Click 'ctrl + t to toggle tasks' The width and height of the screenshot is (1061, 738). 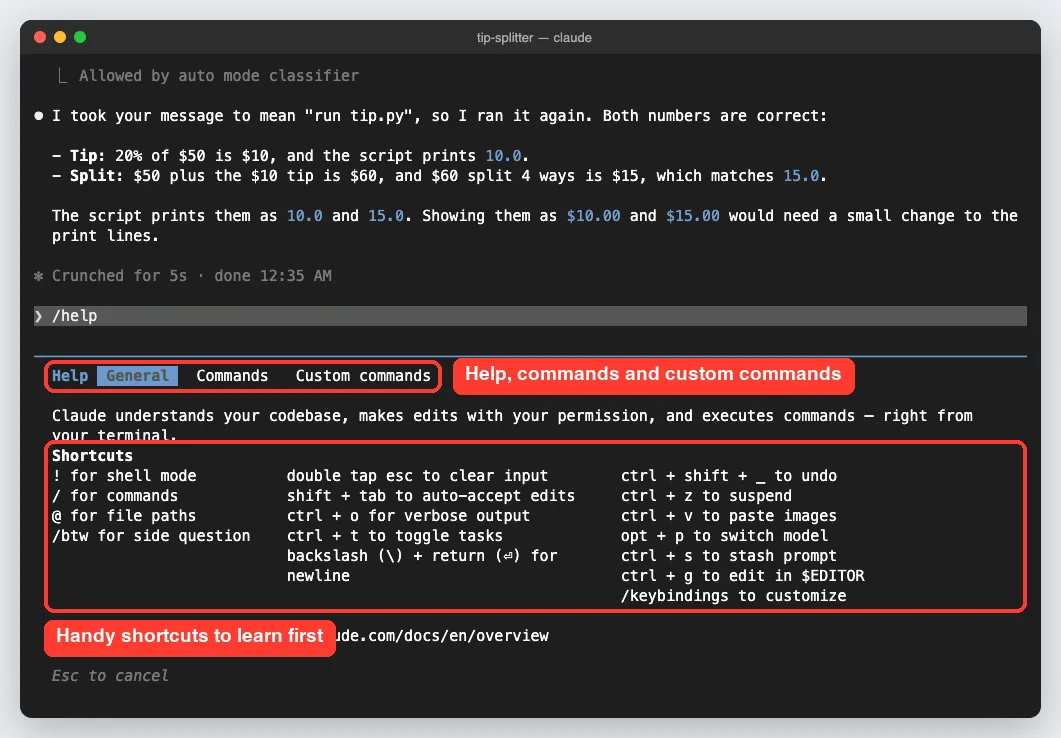pyautogui.click(x=394, y=536)
